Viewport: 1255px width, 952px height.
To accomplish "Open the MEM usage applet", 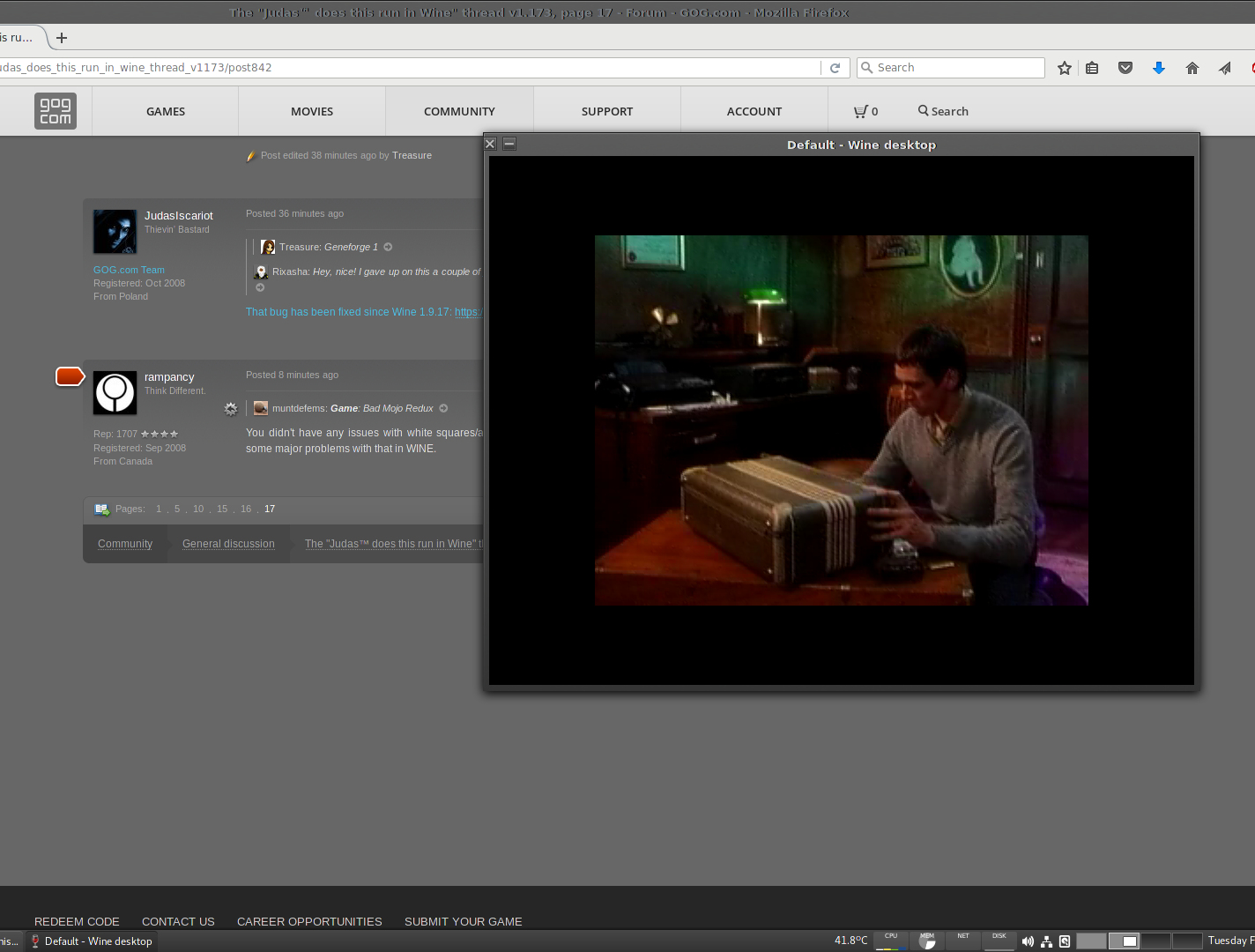I will coord(927,941).
